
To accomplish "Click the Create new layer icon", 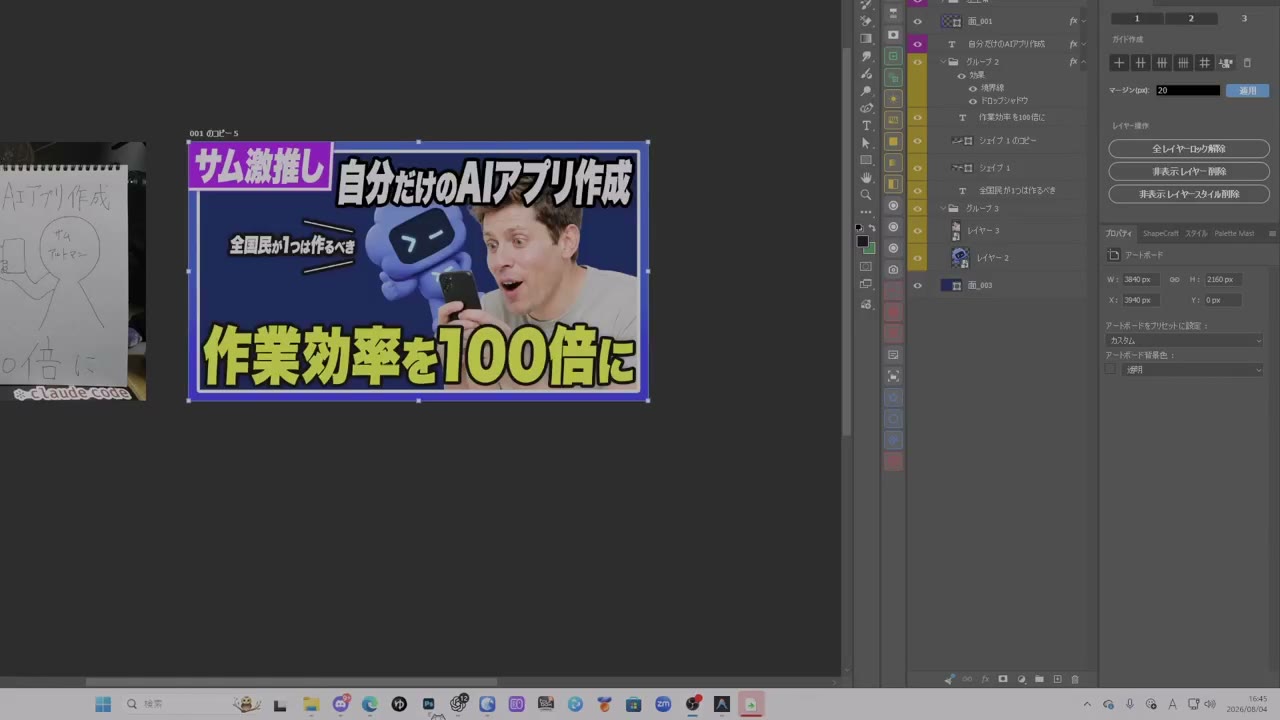I will coord(1057,679).
